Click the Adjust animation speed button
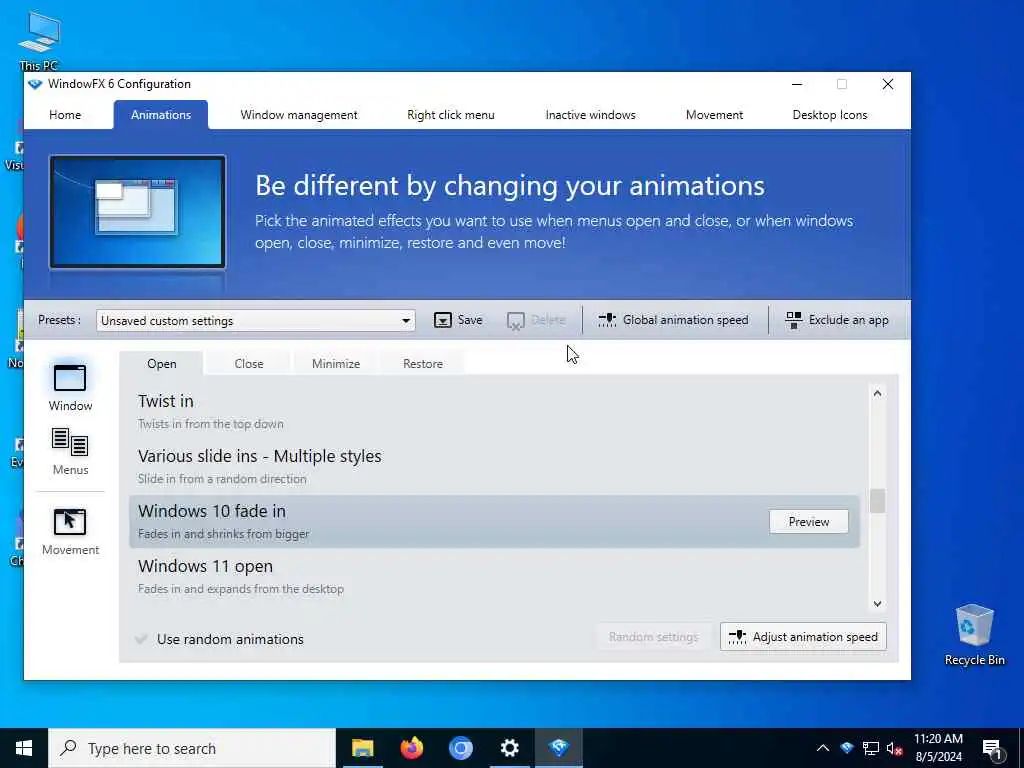 [x=803, y=637]
